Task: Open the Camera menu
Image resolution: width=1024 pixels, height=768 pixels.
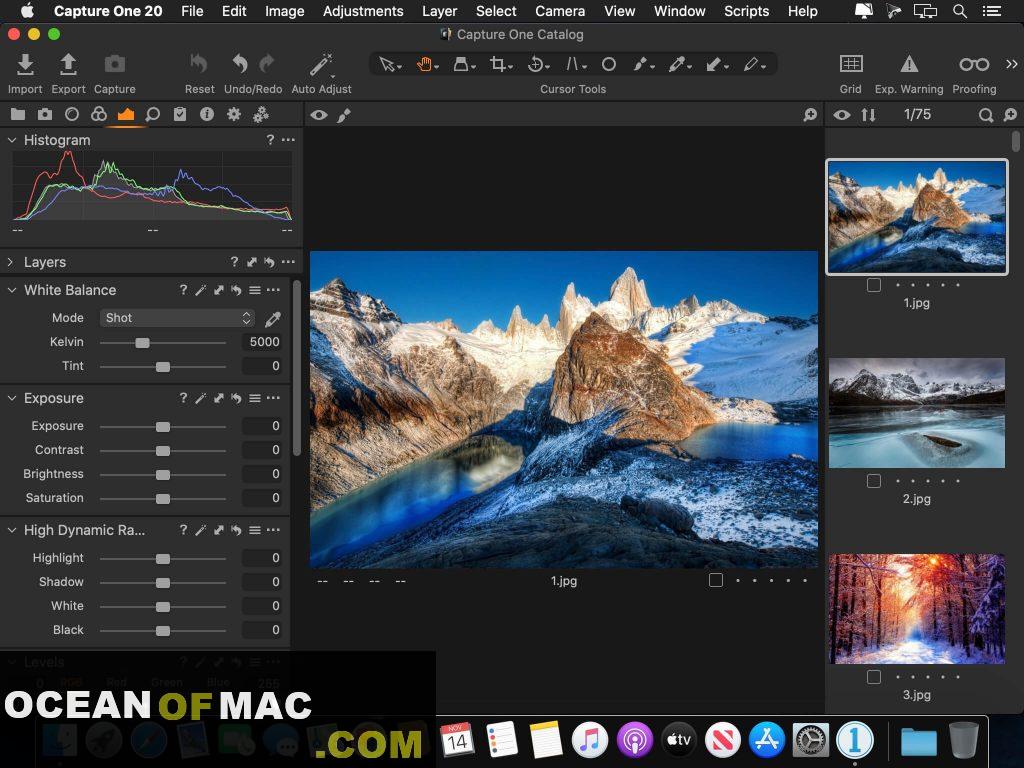Action: tap(560, 11)
